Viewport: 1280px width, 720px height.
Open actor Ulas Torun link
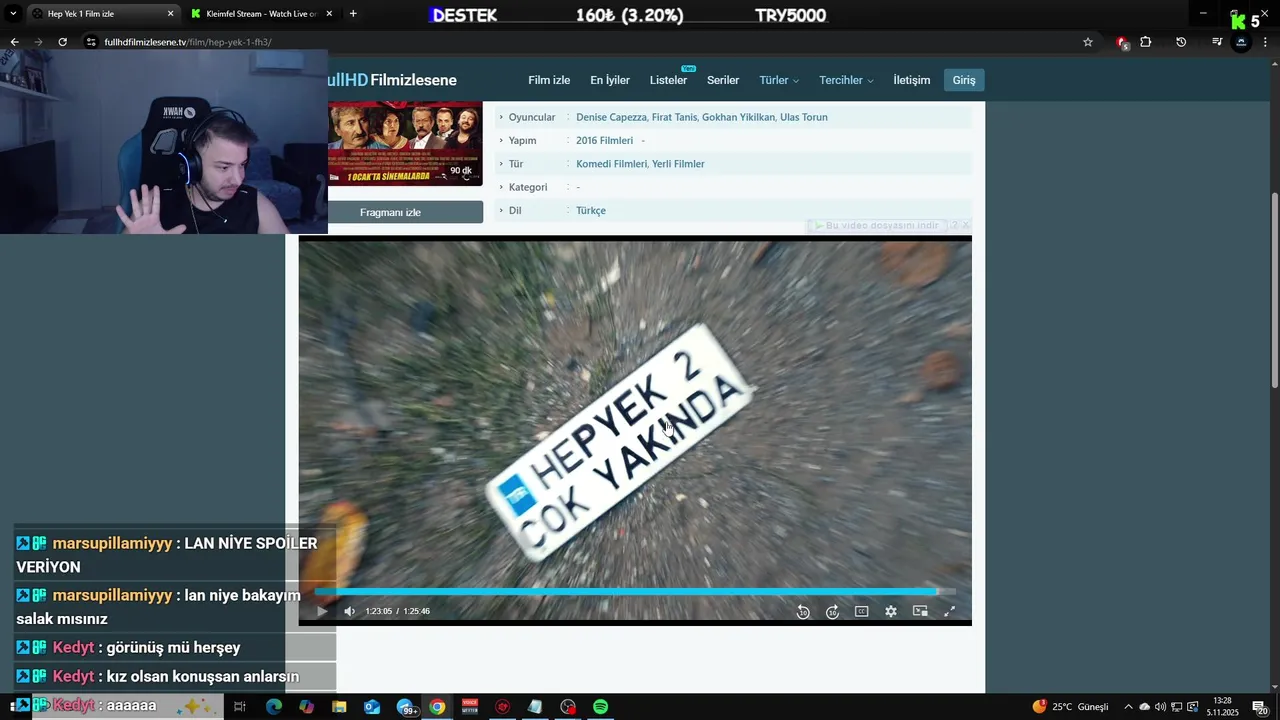pos(804,117)
